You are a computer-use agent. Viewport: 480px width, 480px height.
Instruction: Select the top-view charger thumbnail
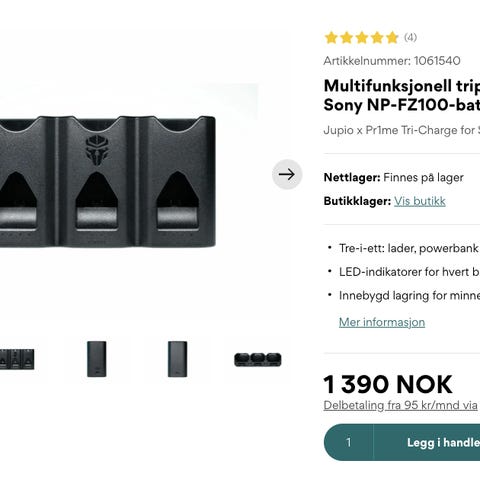[x=258, y=360]
